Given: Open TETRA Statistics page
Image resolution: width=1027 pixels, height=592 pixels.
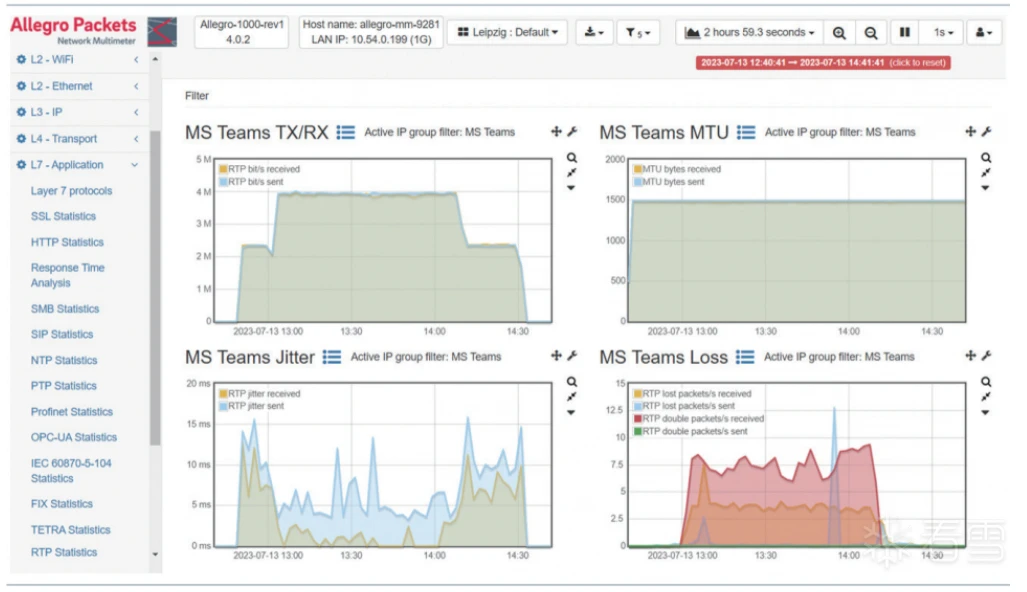Looking at the screenshot, I should (70, 529).
